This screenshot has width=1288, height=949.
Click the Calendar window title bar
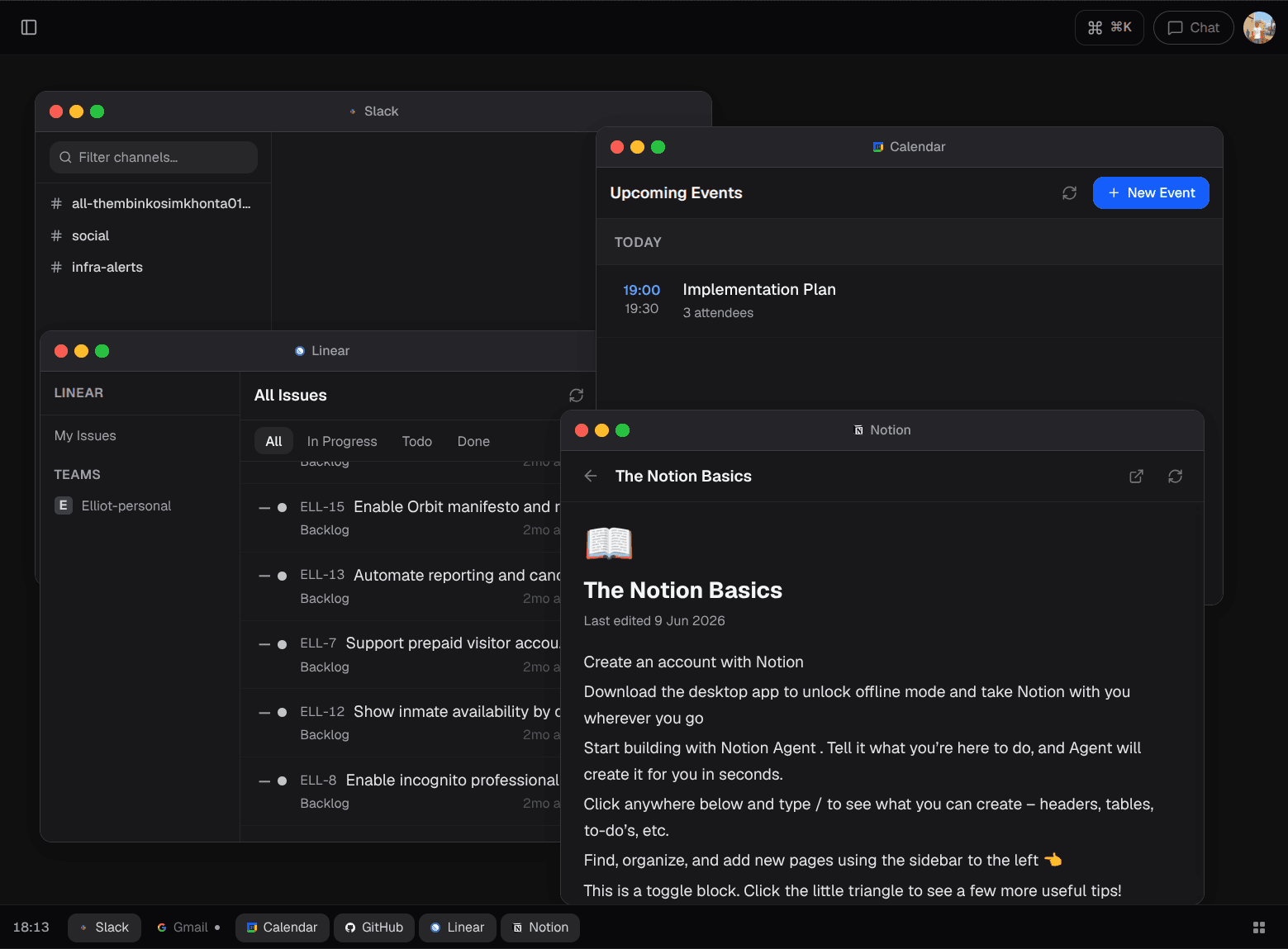pos(909,147)
